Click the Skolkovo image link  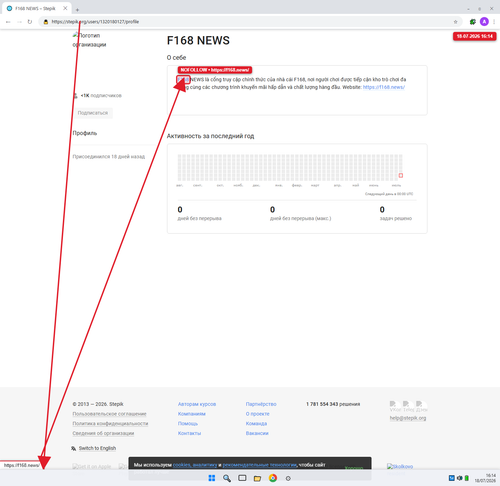(400, 466)
